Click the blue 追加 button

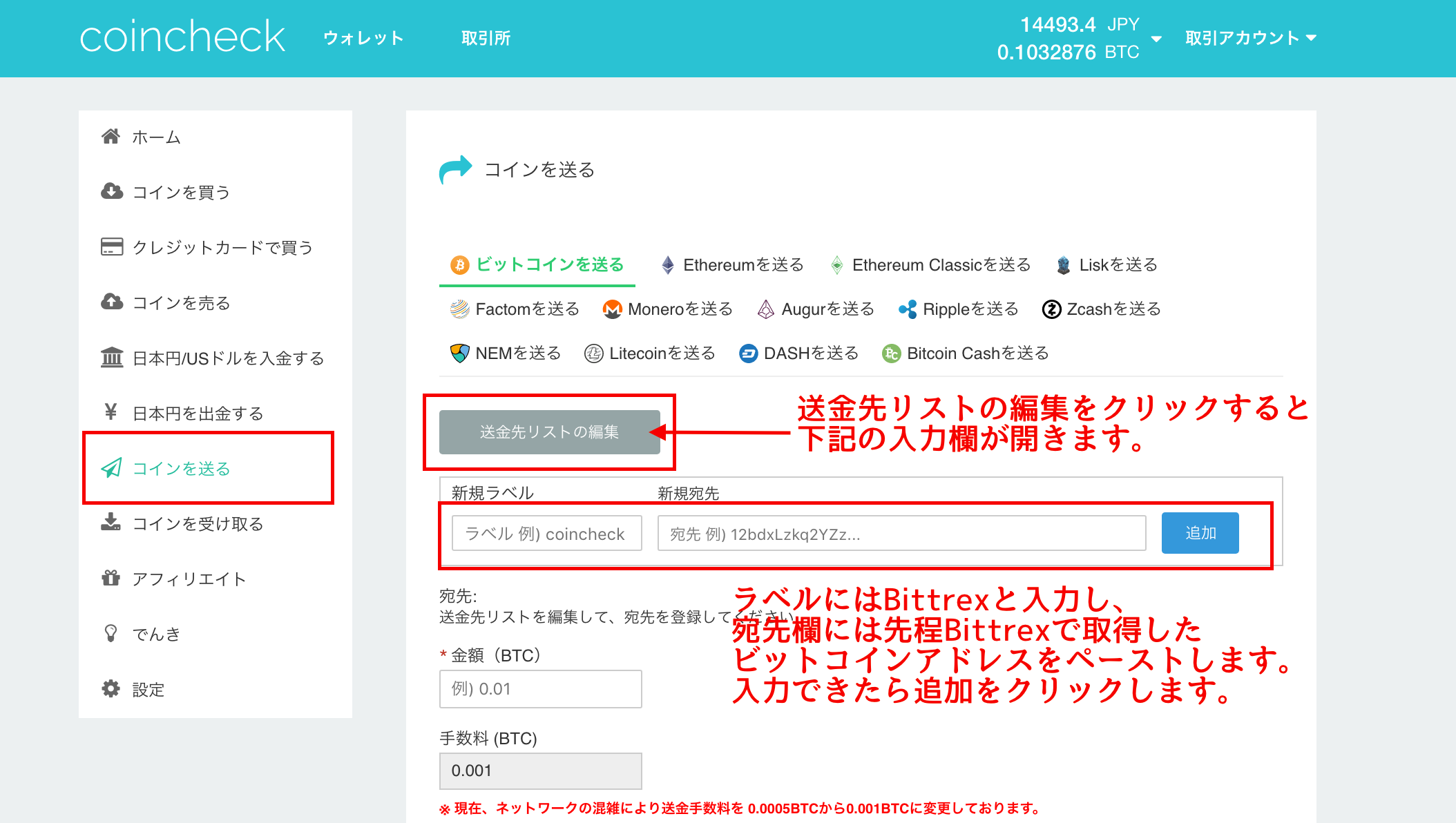(x=1200, y=533)
